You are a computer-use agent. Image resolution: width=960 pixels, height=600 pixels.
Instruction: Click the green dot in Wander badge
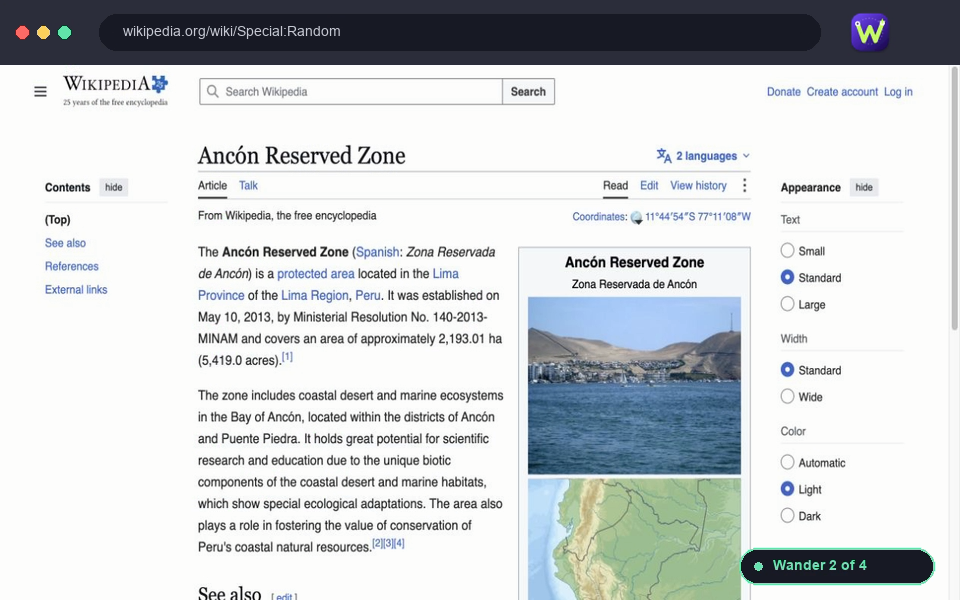tap(759, 566)
